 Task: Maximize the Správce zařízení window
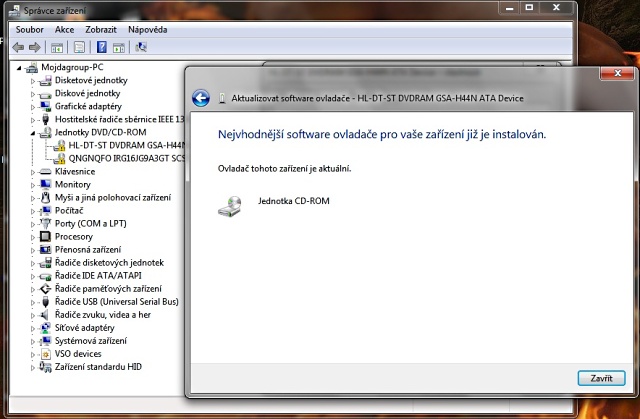pos(529,8)
